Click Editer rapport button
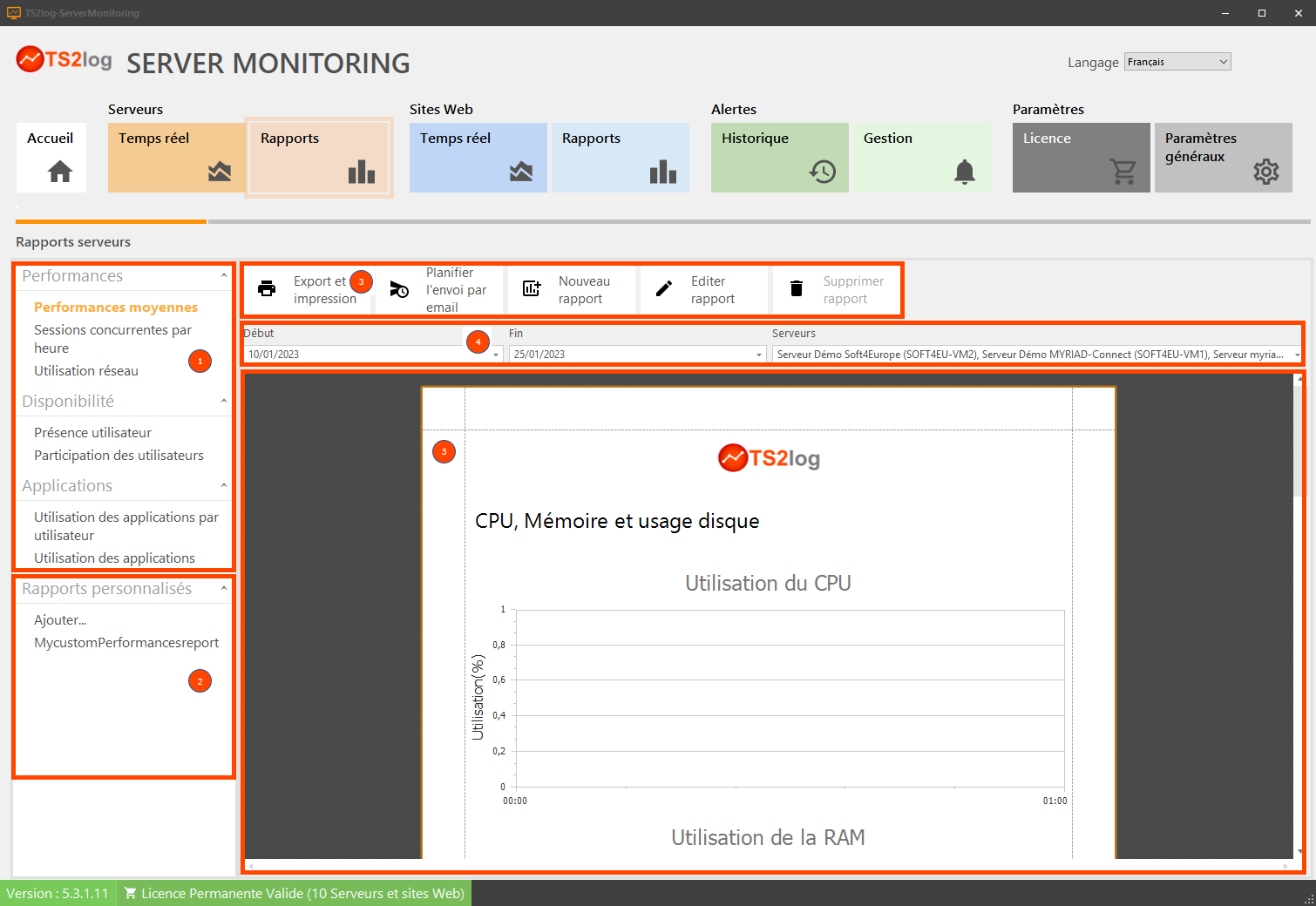Image resolution: width=1316 pixels, height=906 pixels. [x=705, y=289]
